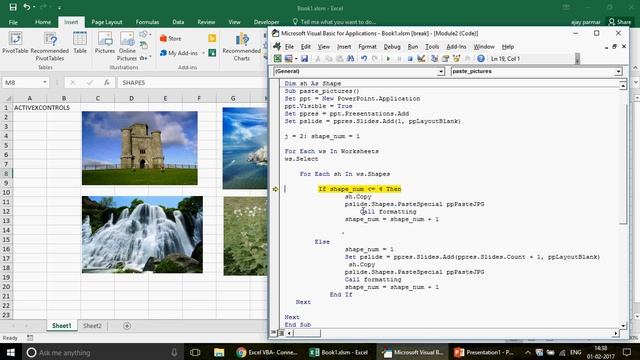Click the Share button in Excel
Viewport: 640px width, 360px height.
(620, 22)
